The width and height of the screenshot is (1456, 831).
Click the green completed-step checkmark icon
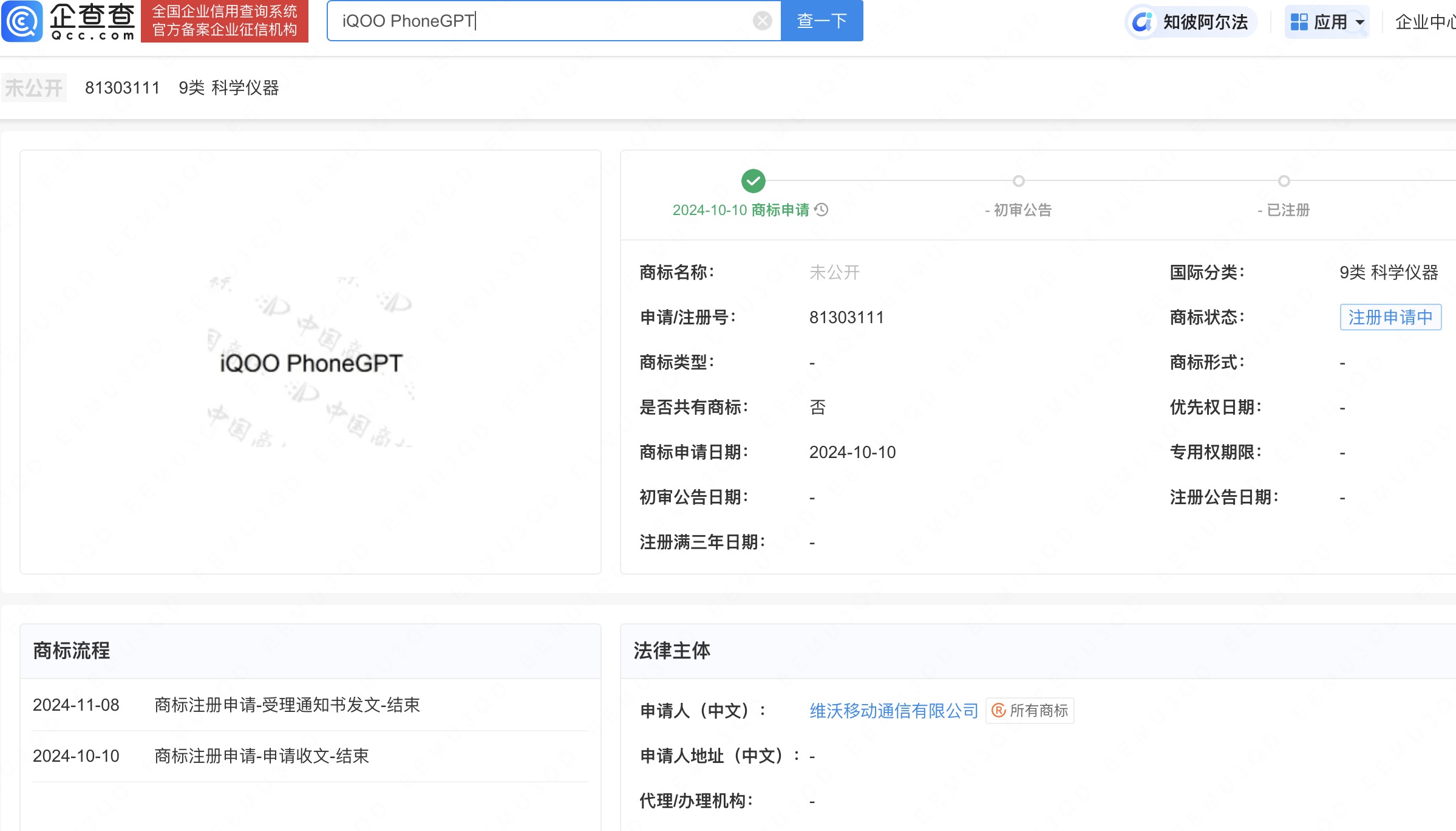coord(754,181)
